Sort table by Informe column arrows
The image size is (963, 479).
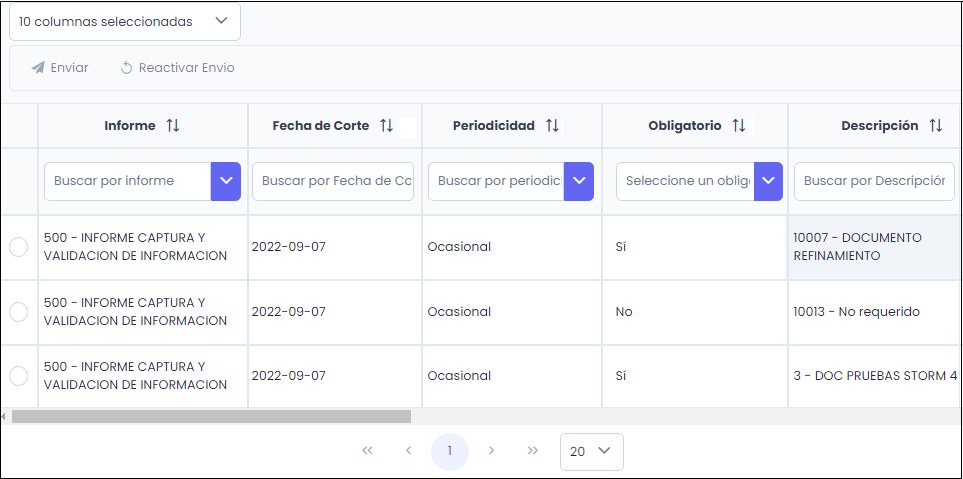173,126
